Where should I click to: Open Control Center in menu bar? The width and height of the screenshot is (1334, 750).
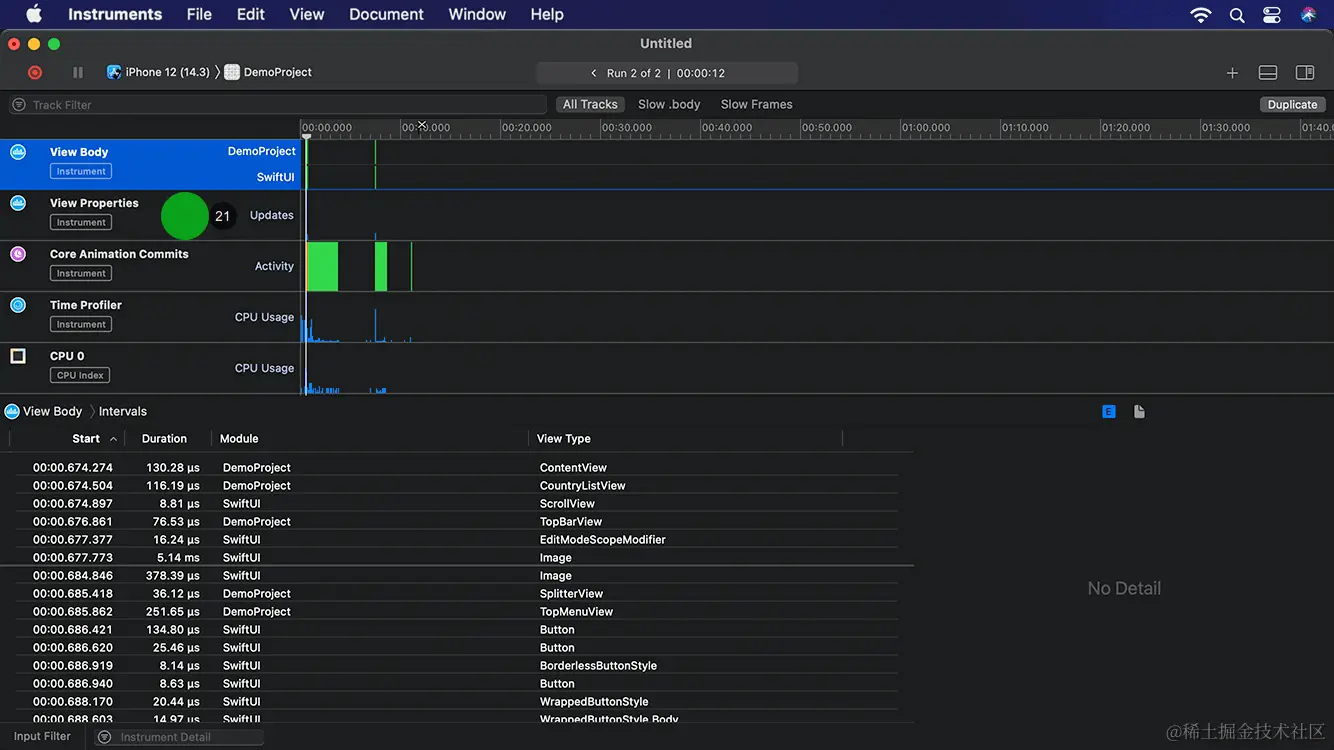(x=1272, y=15)
